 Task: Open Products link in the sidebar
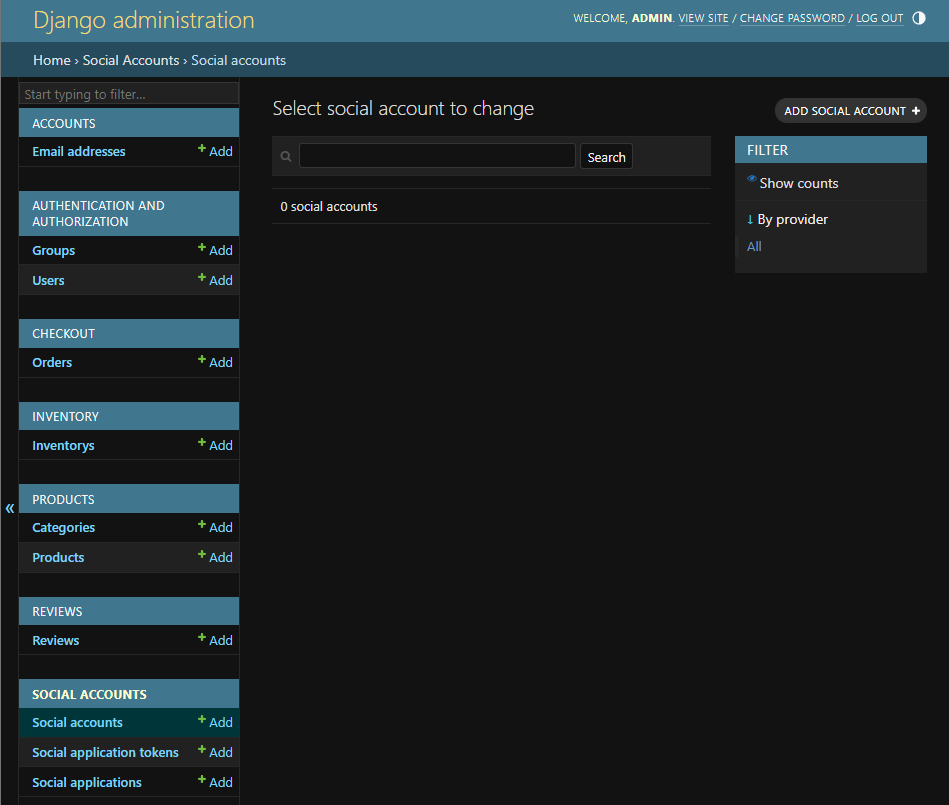pos(58,557)
